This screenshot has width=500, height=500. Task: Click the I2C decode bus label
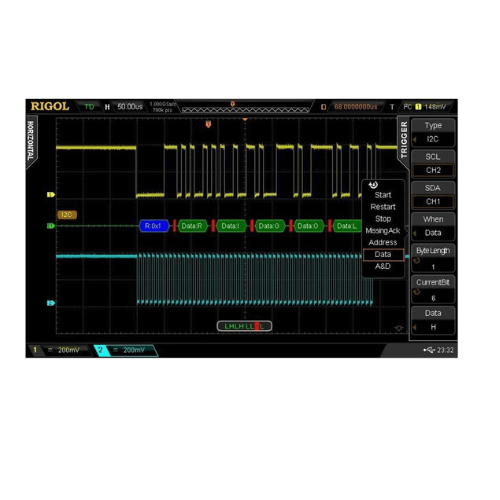[x=67, y=215]
